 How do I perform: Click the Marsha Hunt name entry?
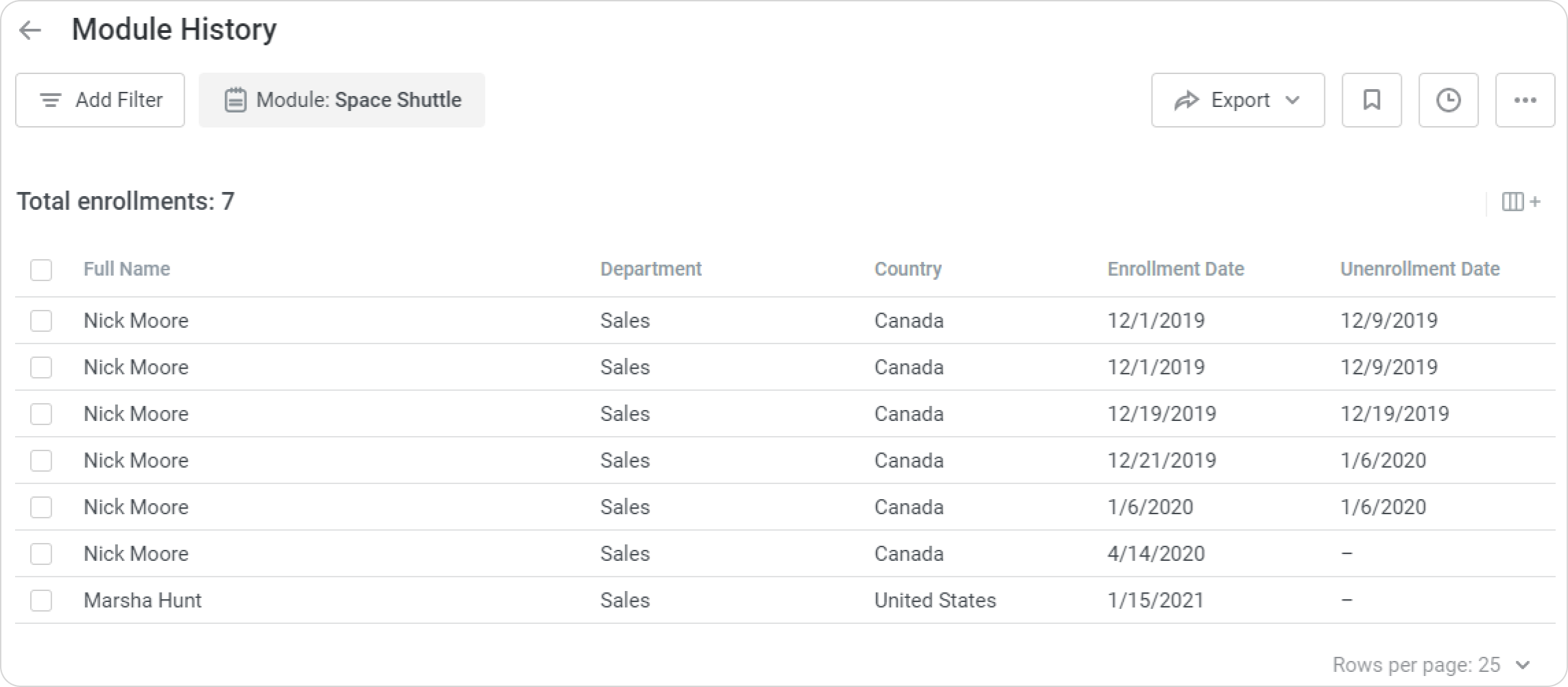(143, 601)
